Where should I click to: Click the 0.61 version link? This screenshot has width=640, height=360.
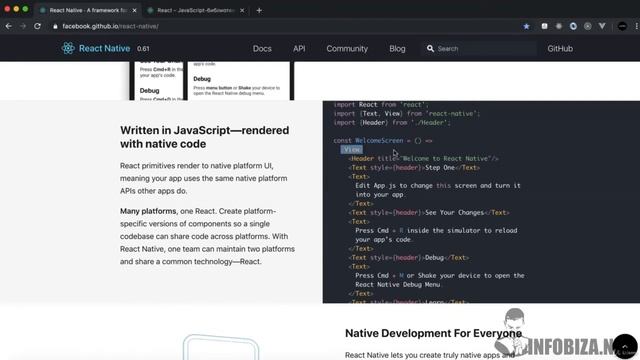[143, 49]
